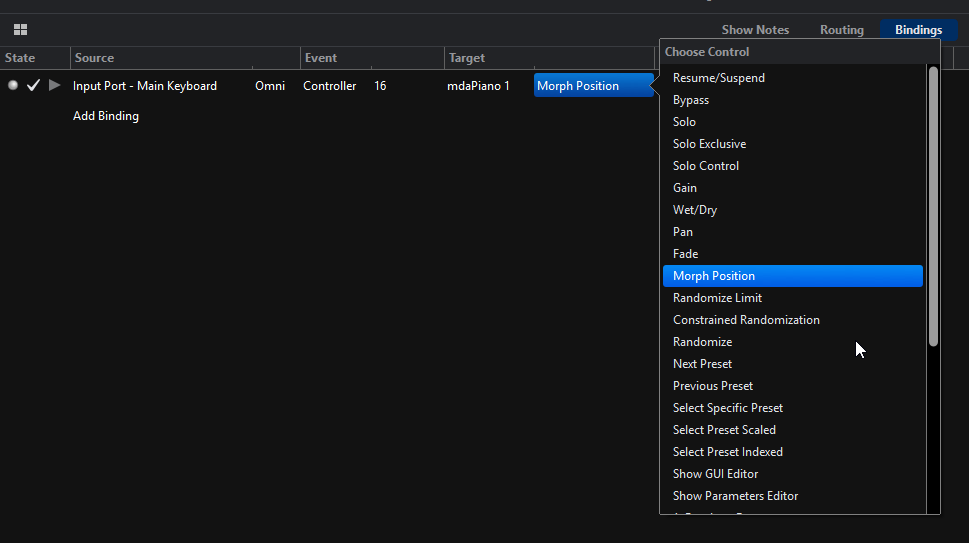Select Solo Control entry
The height and width of the screenshot is (543, 969).
[793, 166]
